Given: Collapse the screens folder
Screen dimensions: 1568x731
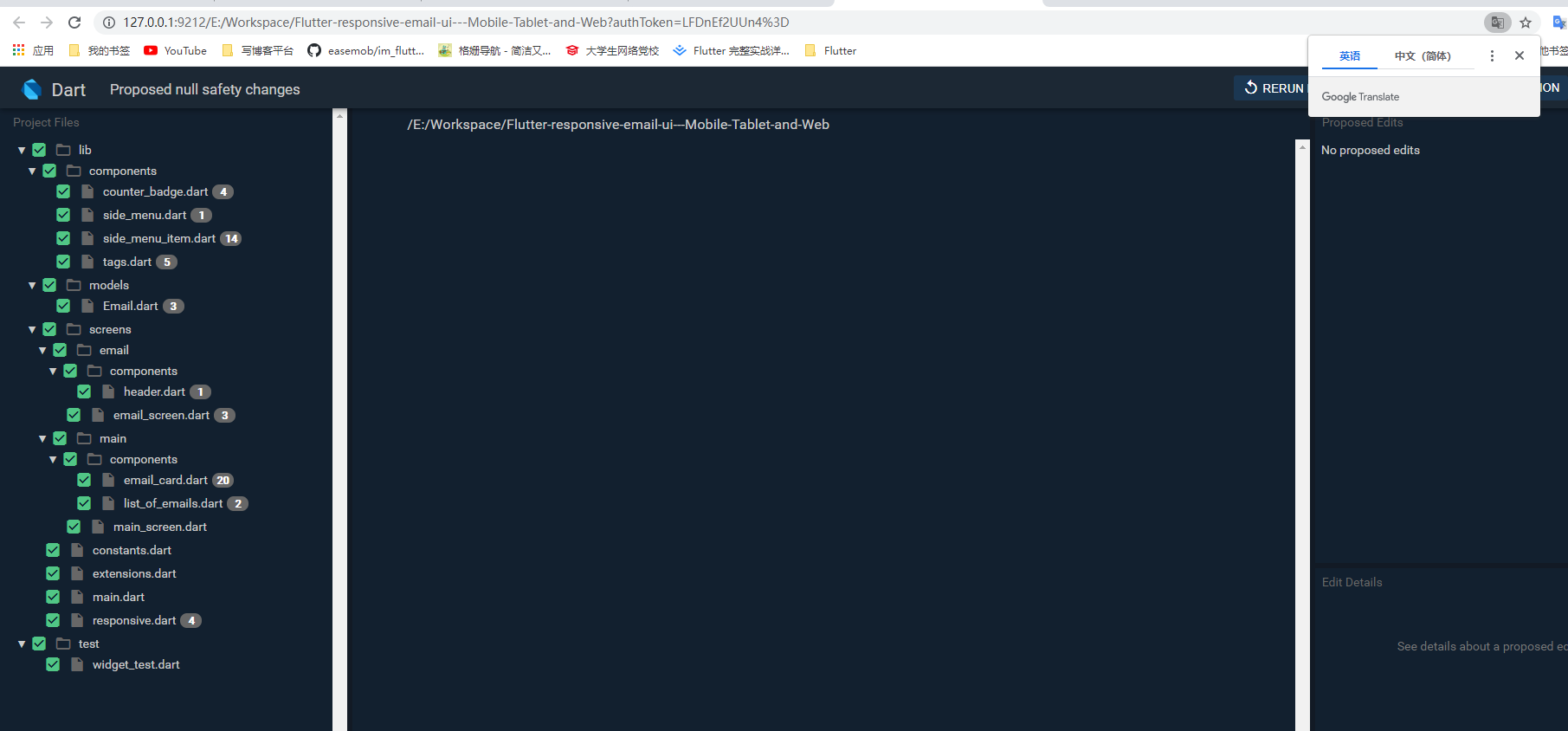Looking at the screenshot, I should pos(32,329).
